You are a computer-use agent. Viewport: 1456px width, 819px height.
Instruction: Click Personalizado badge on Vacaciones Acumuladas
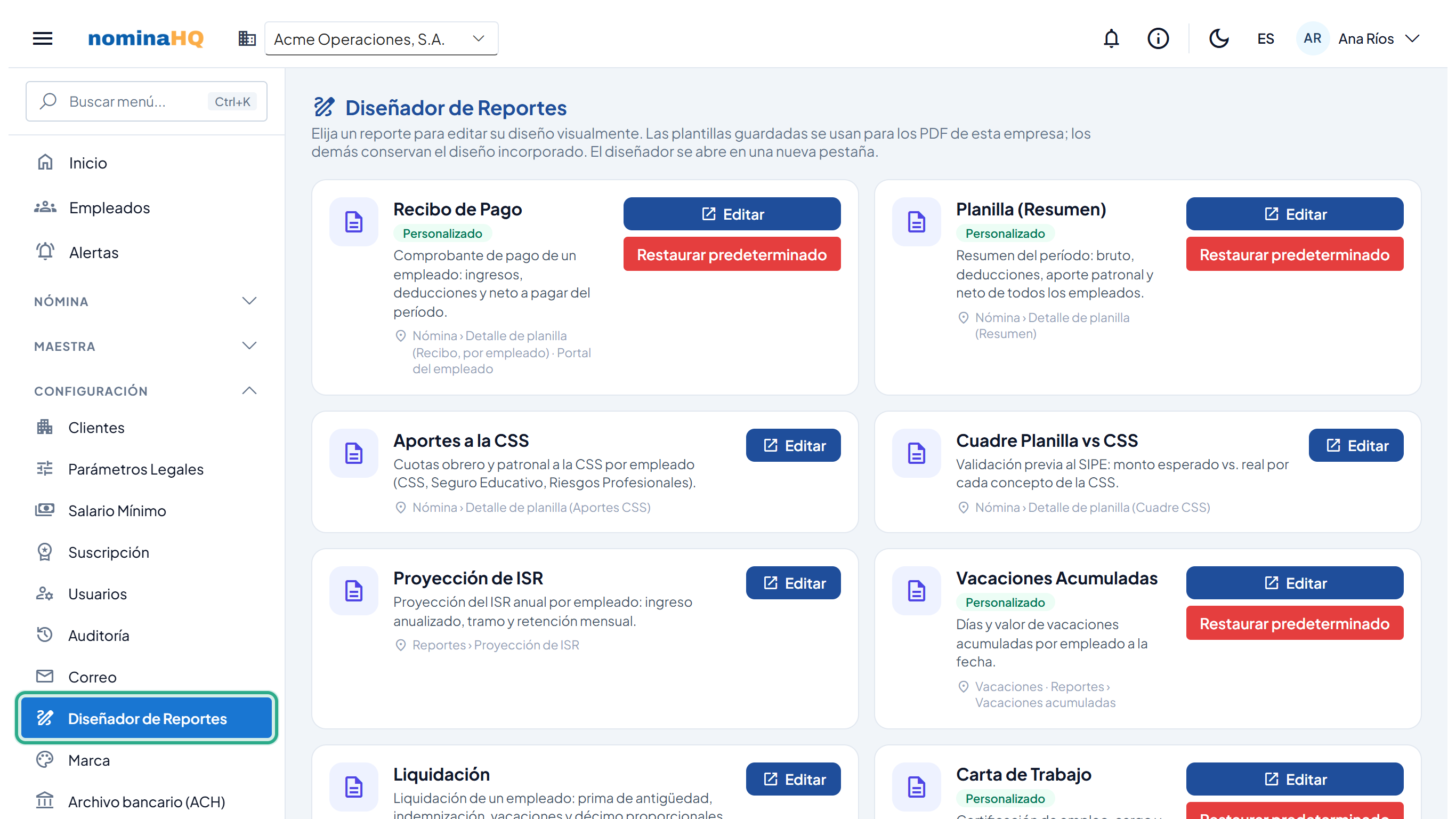click(1005, 602)
